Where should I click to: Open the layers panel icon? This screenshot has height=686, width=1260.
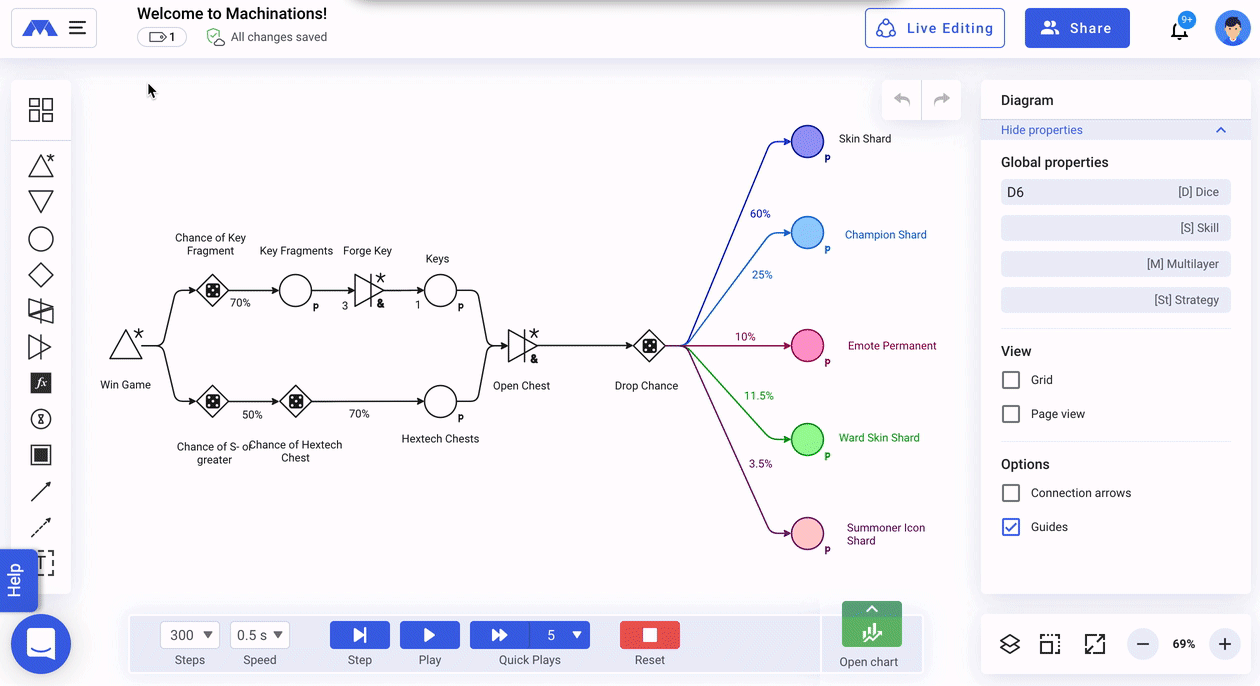1010,644
